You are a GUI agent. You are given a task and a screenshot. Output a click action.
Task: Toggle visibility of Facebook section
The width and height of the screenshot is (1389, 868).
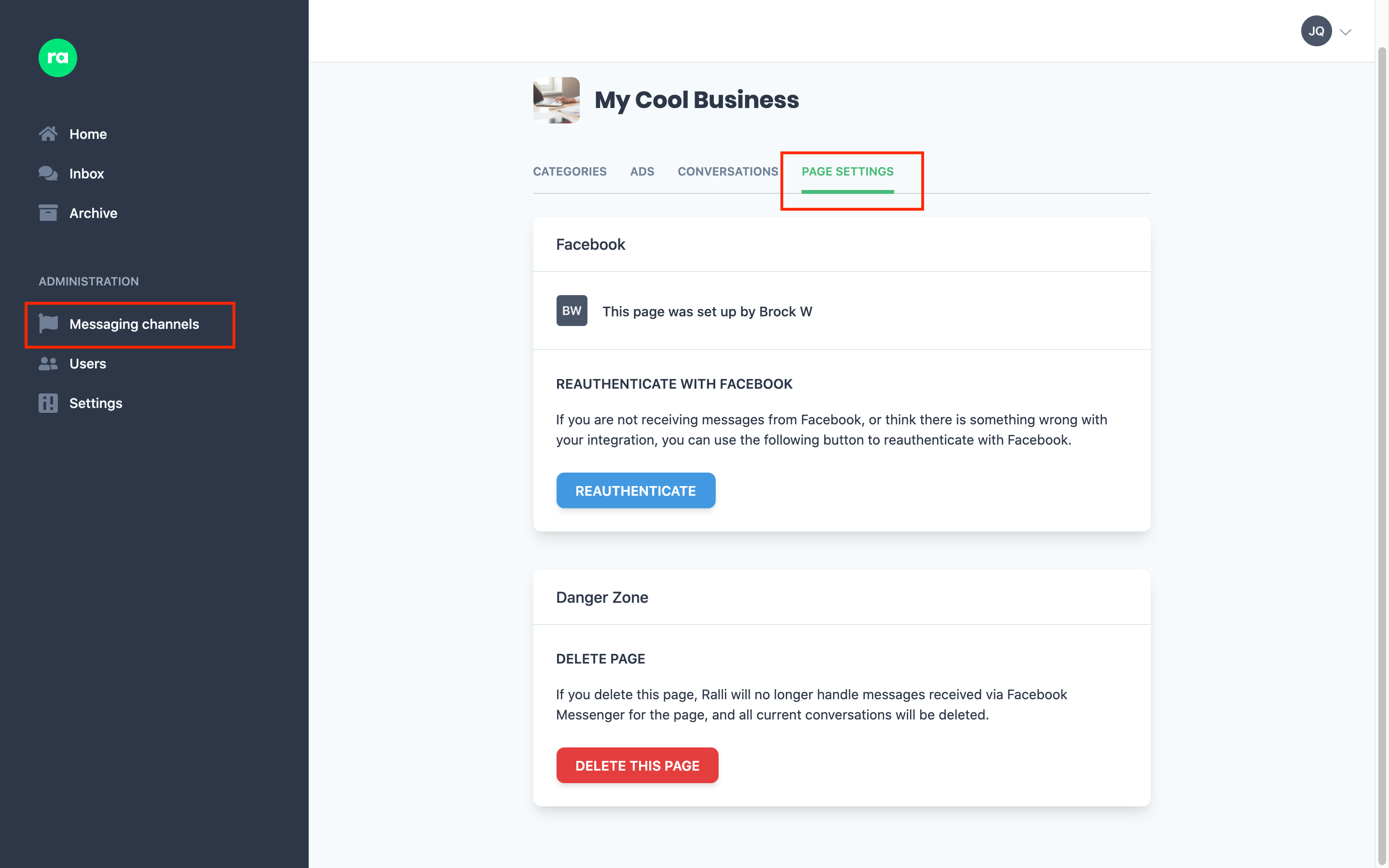591,244
